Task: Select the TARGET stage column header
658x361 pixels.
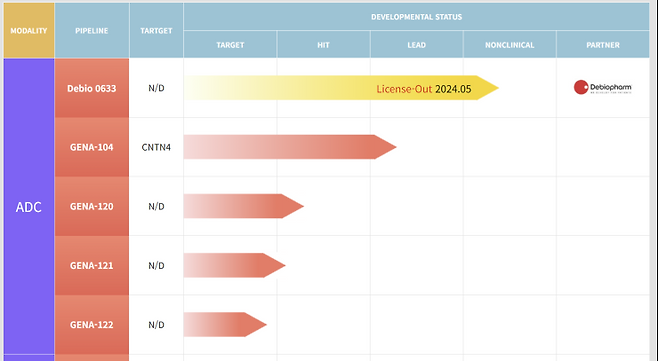Action: click(230, 44)
